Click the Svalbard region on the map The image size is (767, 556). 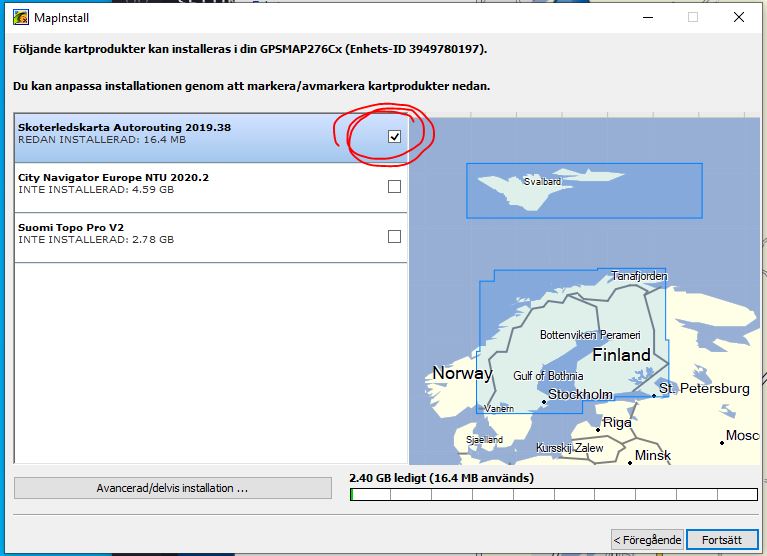(x=543, y=183)
